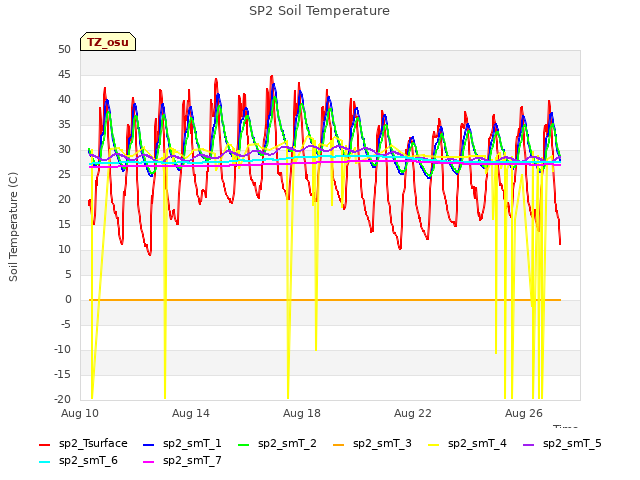Click the orange sp2_smT_3 legend swatch
The height and width of the screenshot is (480, 640).
[338, 444]
